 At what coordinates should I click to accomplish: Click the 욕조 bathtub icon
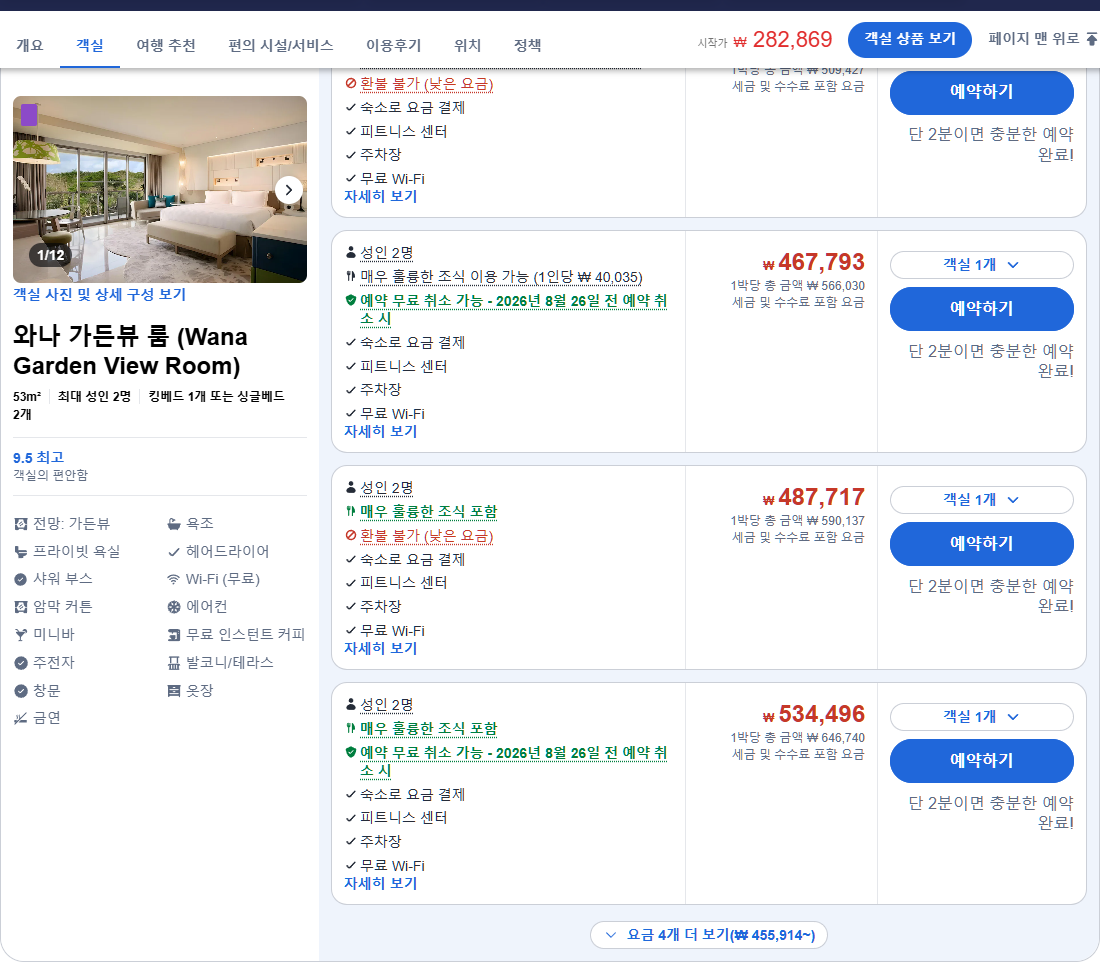pos(174,524)
